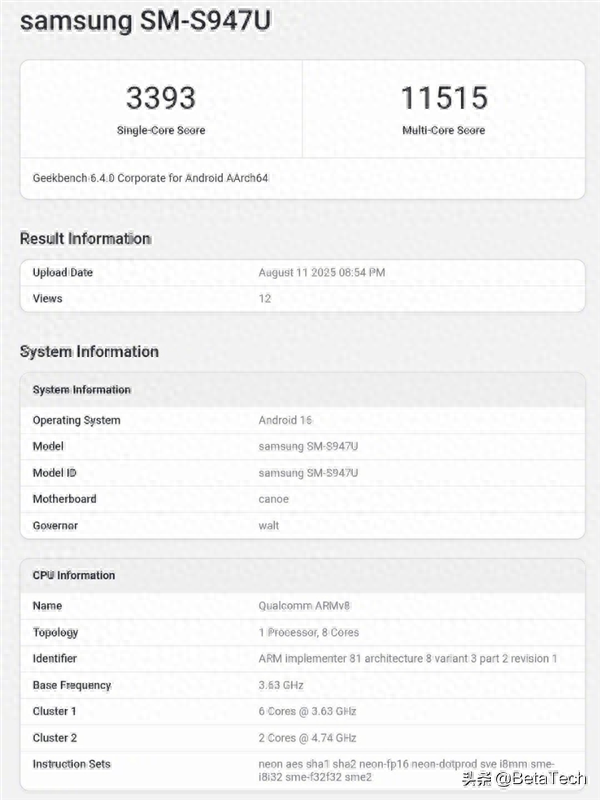Click the Result Information heading

[85, 238]
